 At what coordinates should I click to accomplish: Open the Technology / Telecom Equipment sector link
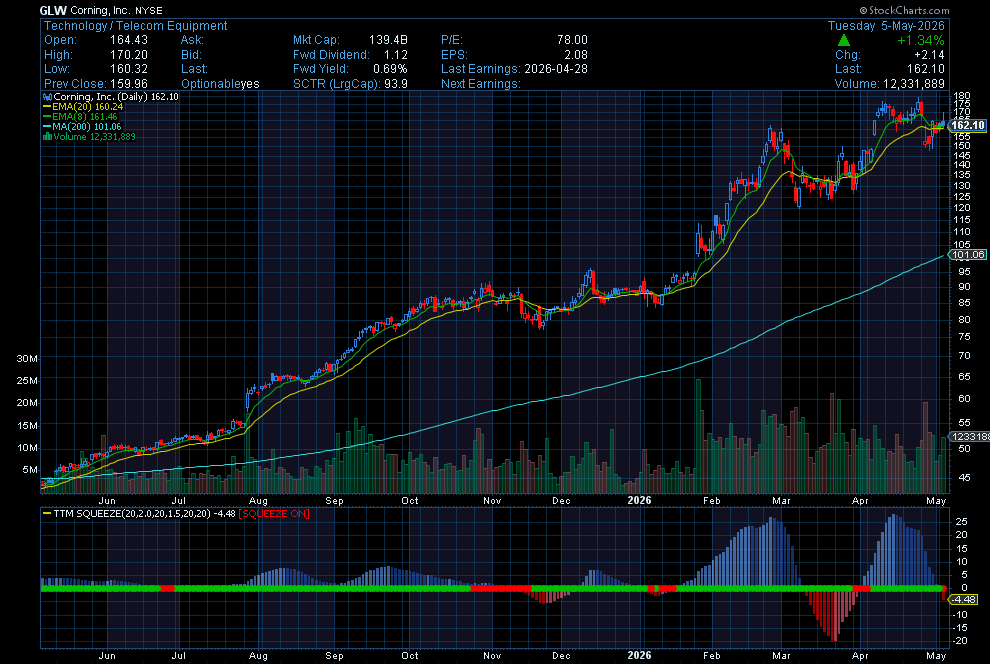coord(135,26)
